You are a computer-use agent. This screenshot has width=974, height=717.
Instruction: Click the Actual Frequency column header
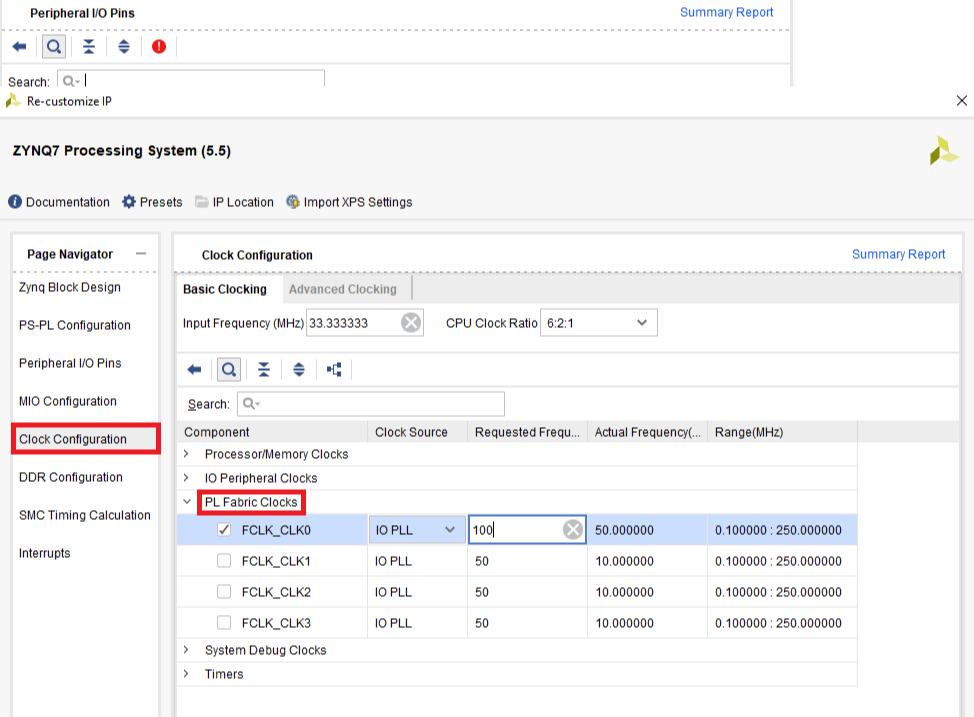pyautogui.click(x=647, y=432)
